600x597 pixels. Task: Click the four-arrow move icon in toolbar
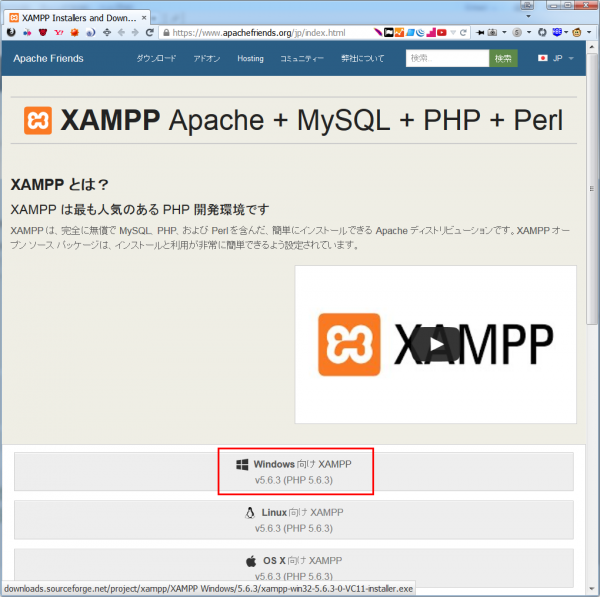107,33
